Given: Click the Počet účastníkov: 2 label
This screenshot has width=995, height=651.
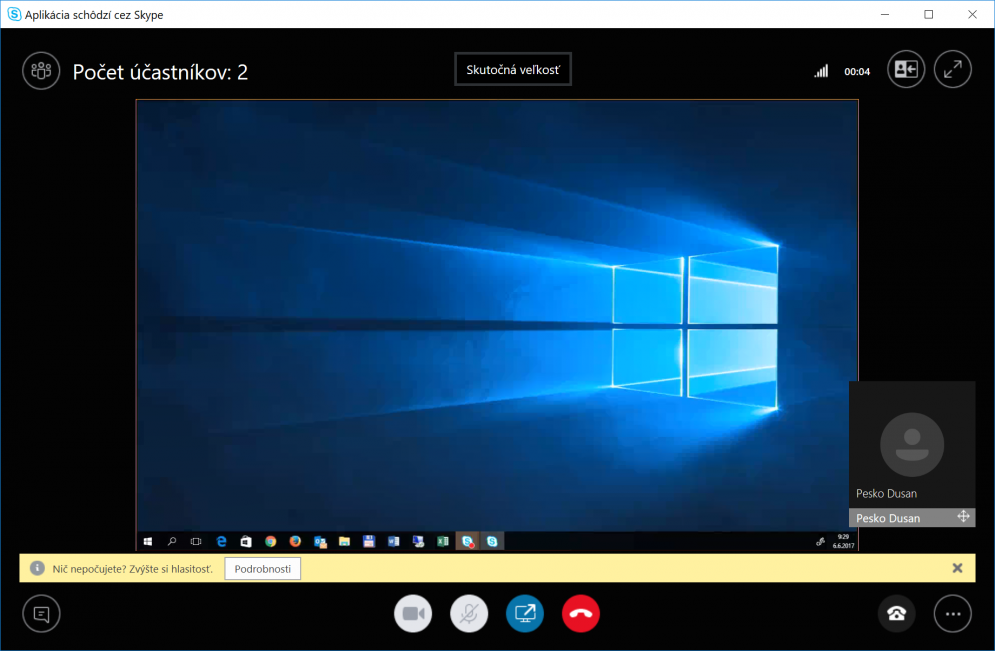Looking at the screenshot, I should click(x=160, y=72).
